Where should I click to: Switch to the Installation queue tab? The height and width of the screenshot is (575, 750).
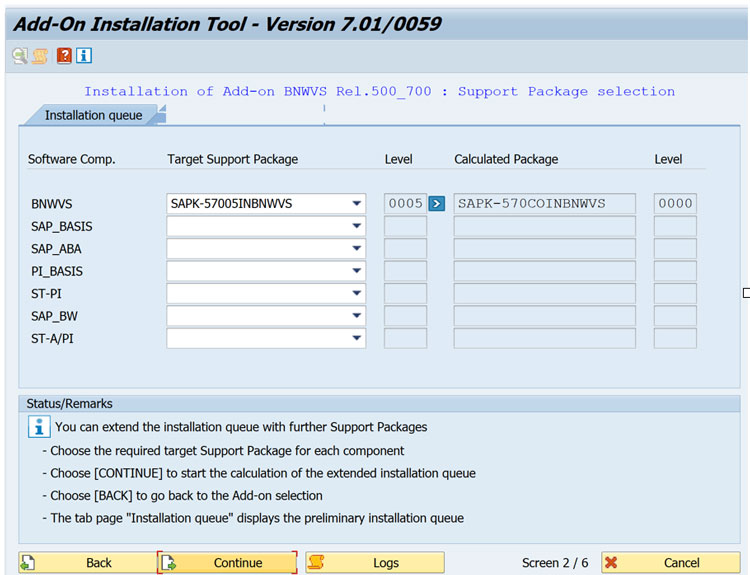tap(94, 115)
